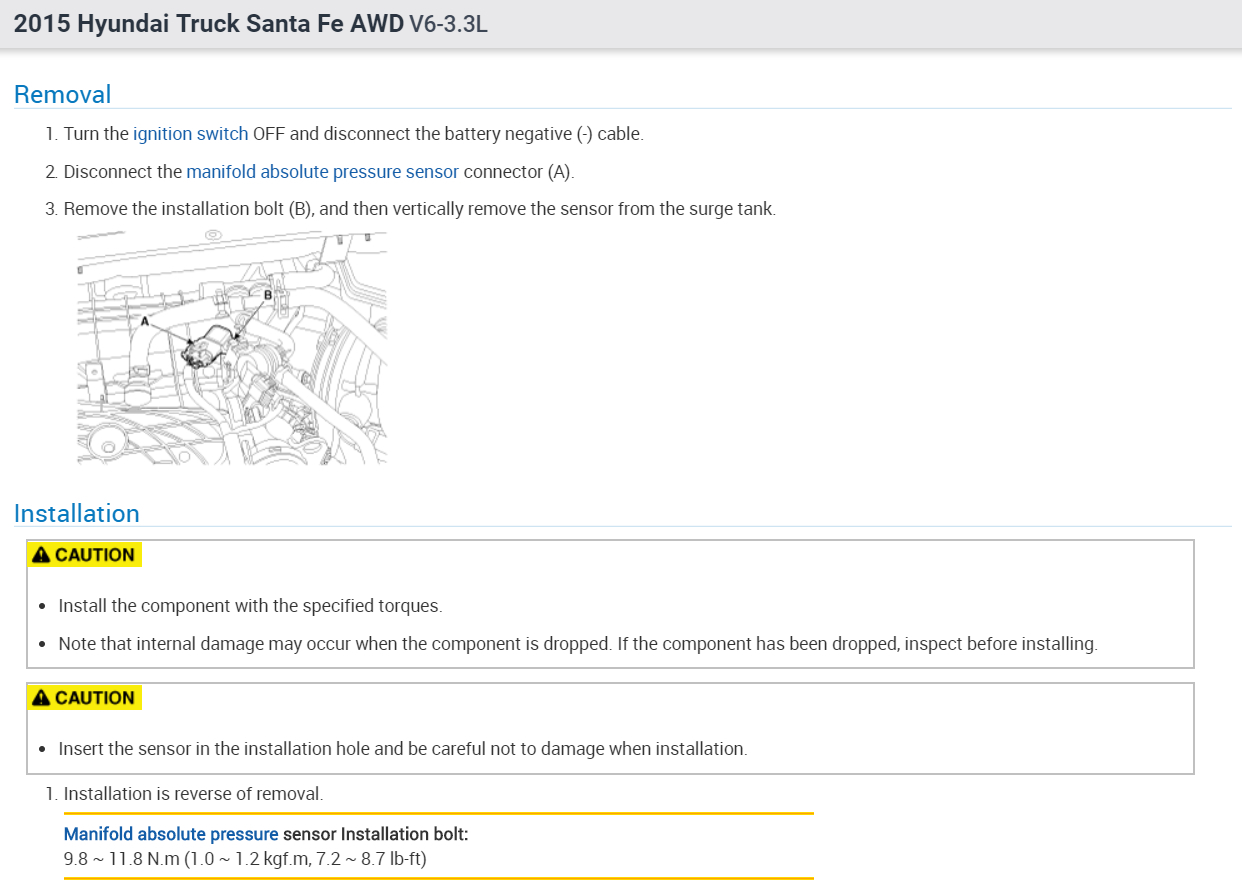
Task: Click the 2015 Hyundai Truck Santa Fe AWD title
Action: 208,24
